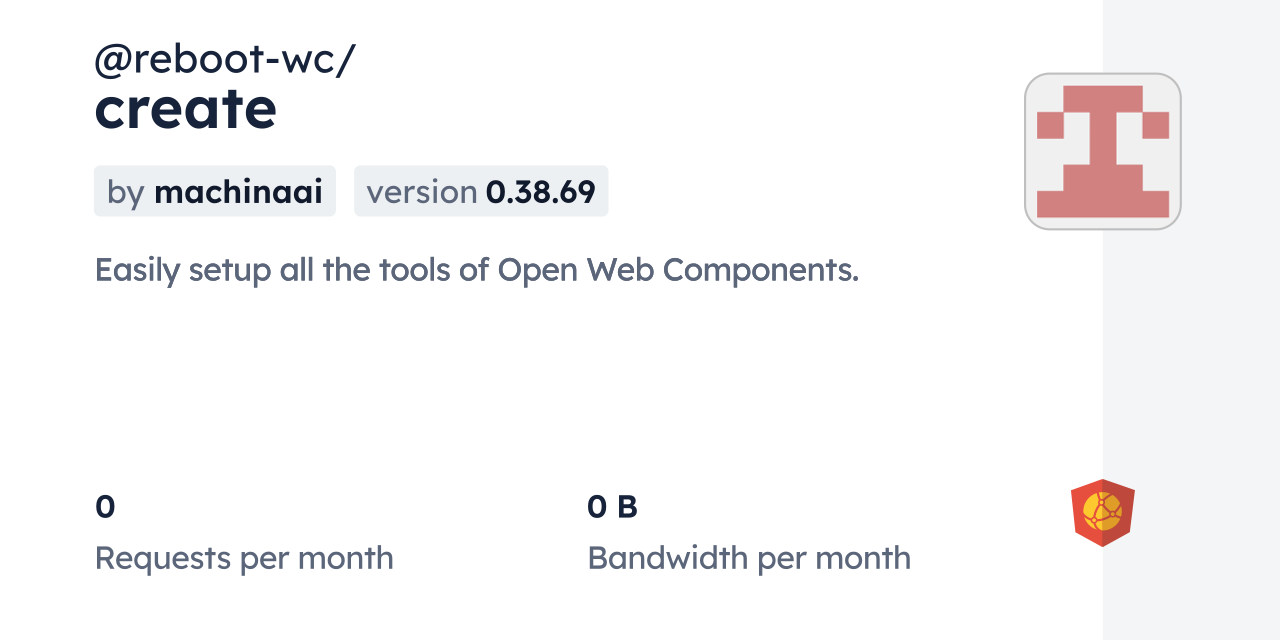Select the @reboot-wc/ scope text
The height and width of the screenshot is (640, 1280).
[224, 60]
